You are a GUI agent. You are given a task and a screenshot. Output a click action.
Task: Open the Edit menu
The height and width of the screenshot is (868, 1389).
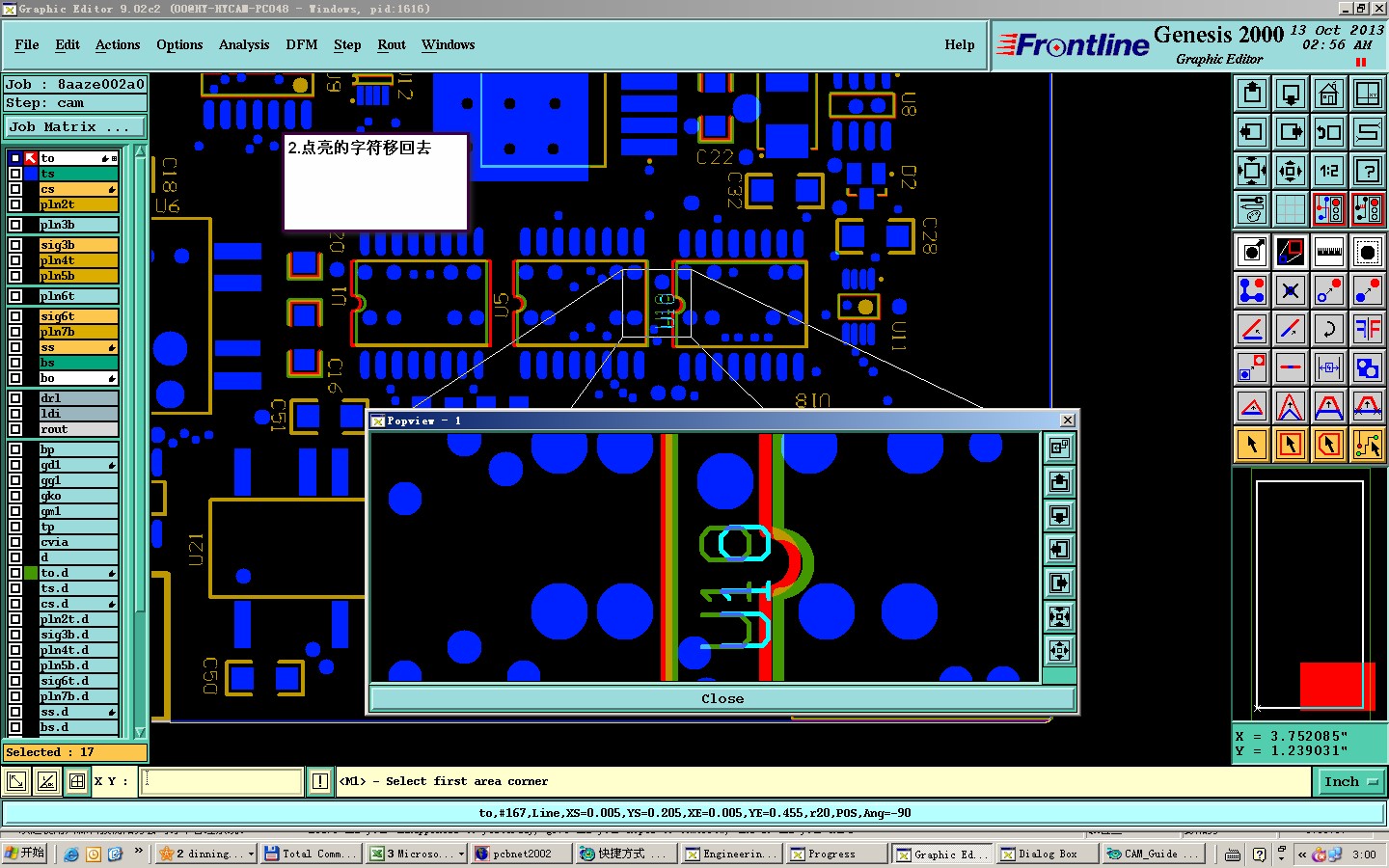coord(68,45)
